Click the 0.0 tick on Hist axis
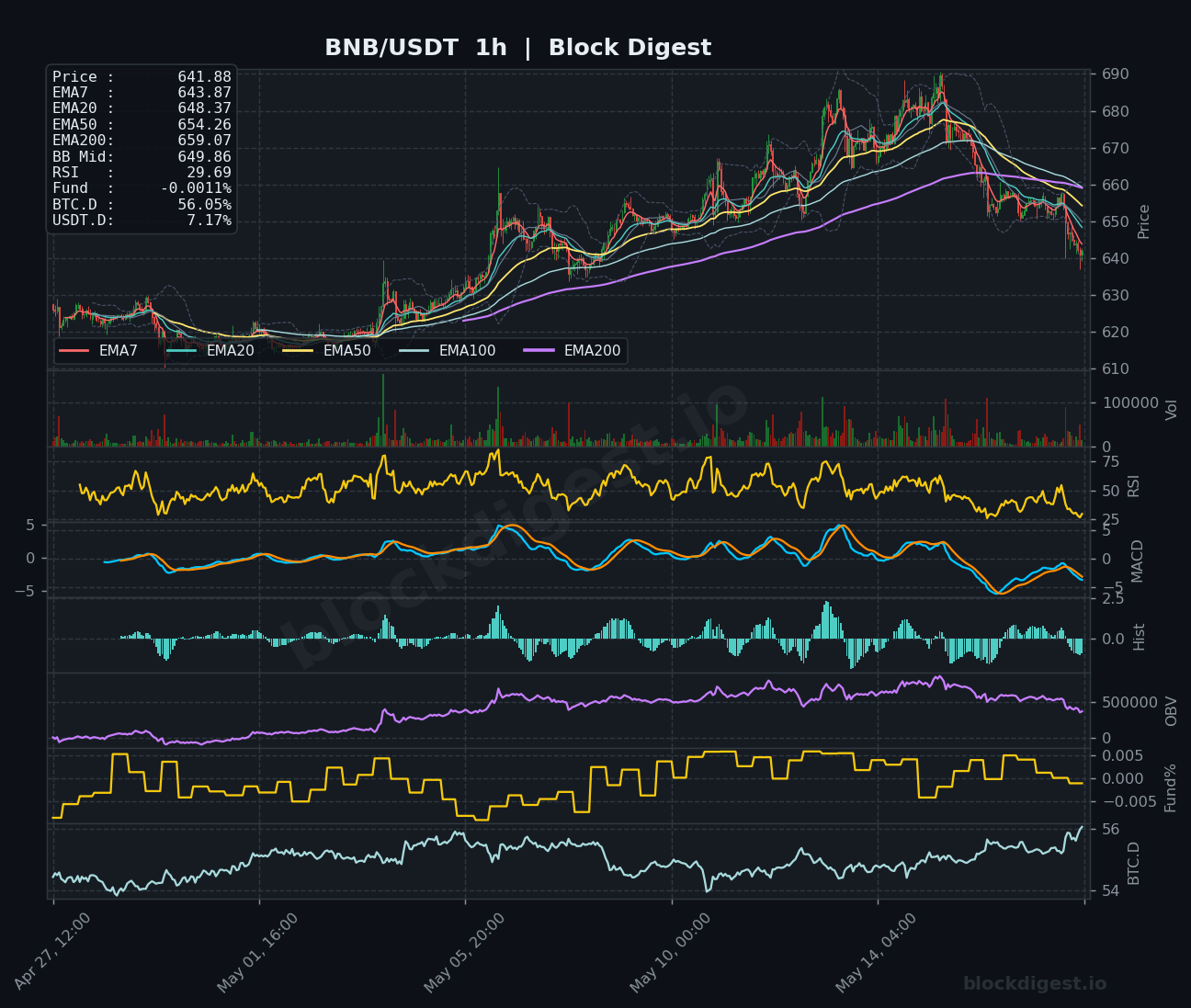 1113,640
